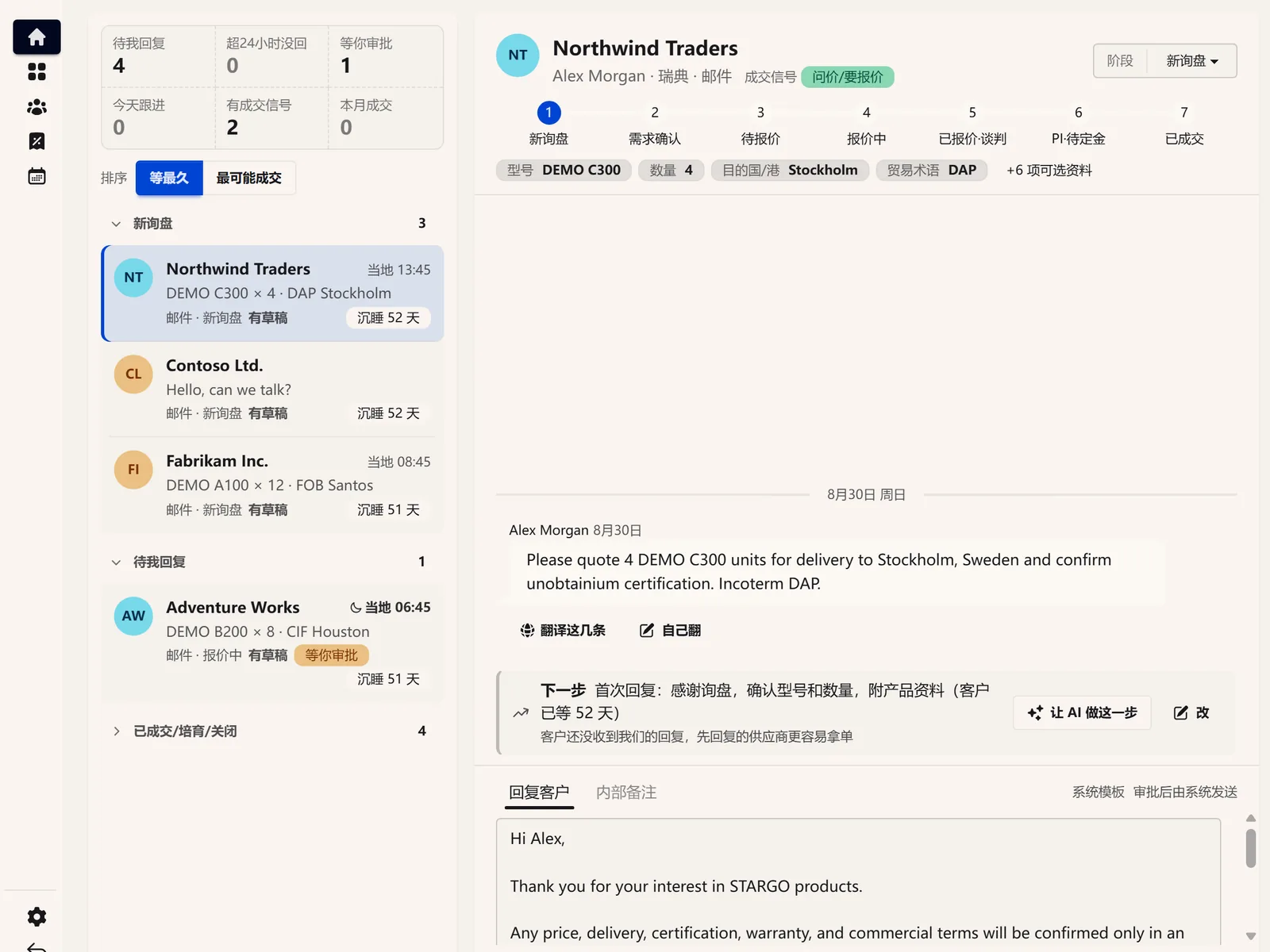This screenshot has width=1270, height=952.
Task: Select stage step 2 需求确认
Action: coord(655,125)
